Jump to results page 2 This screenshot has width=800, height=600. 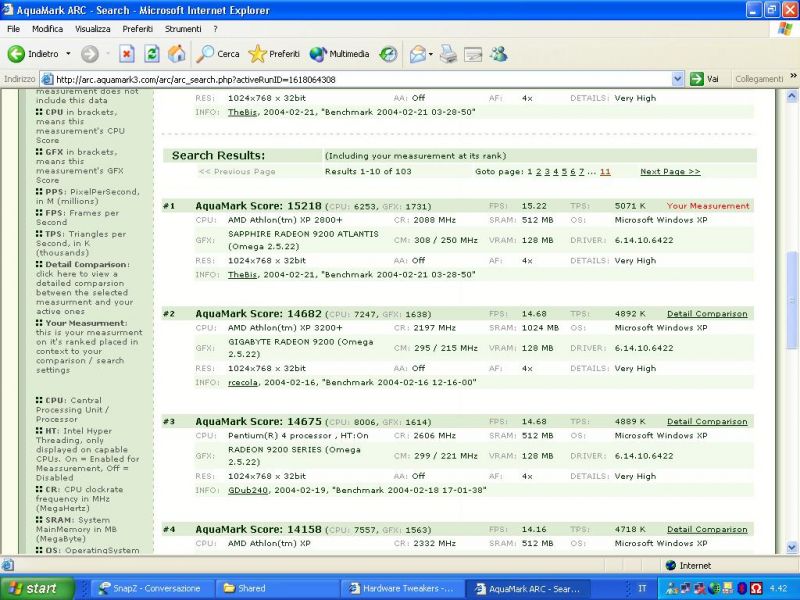[x=538, y=171]
